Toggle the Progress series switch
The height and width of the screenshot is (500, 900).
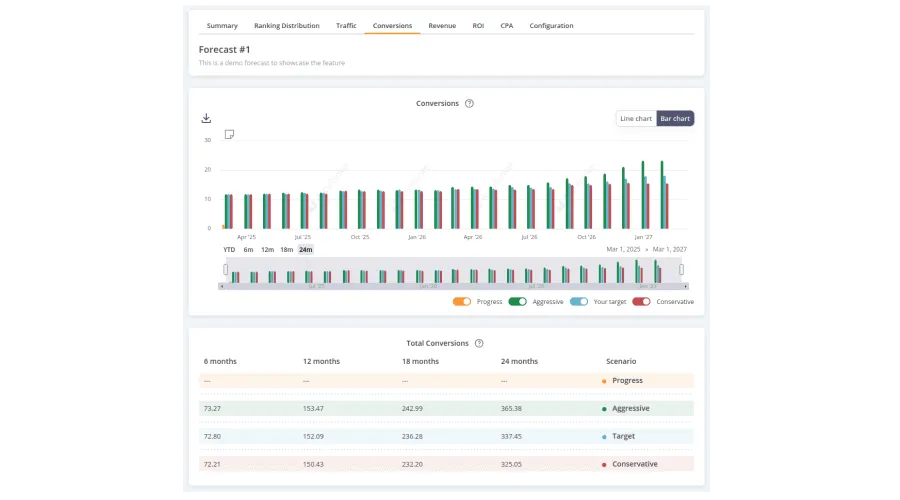point(461,301)
